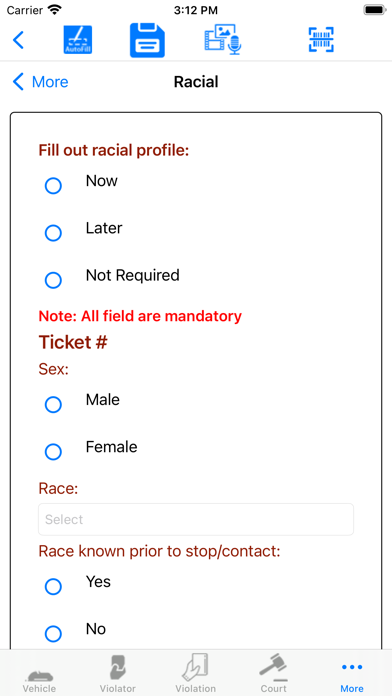This screenshot has height=696, width=392.
Task: Save the ticket with floppy disk icon
Action: [x=147, y=40]
